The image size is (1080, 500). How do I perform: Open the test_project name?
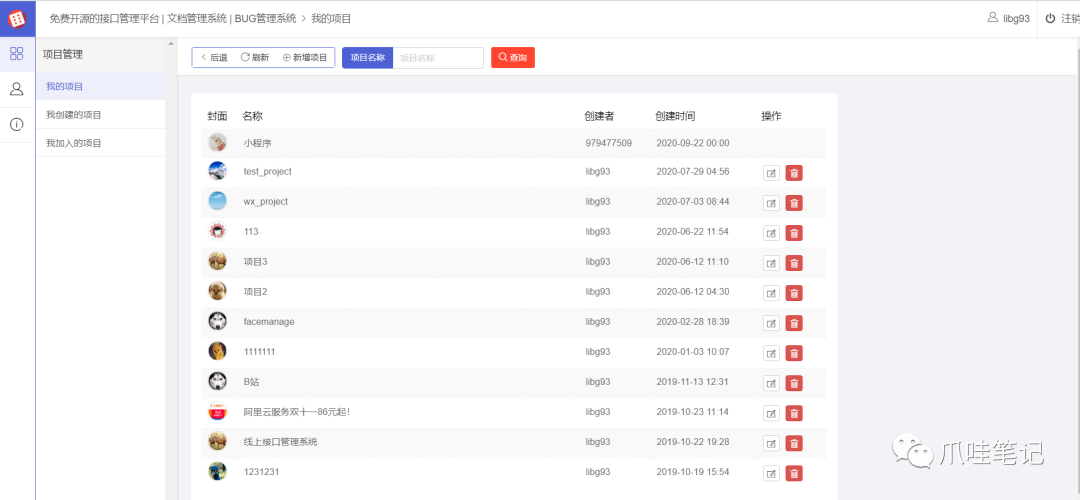tap(267, 171)
